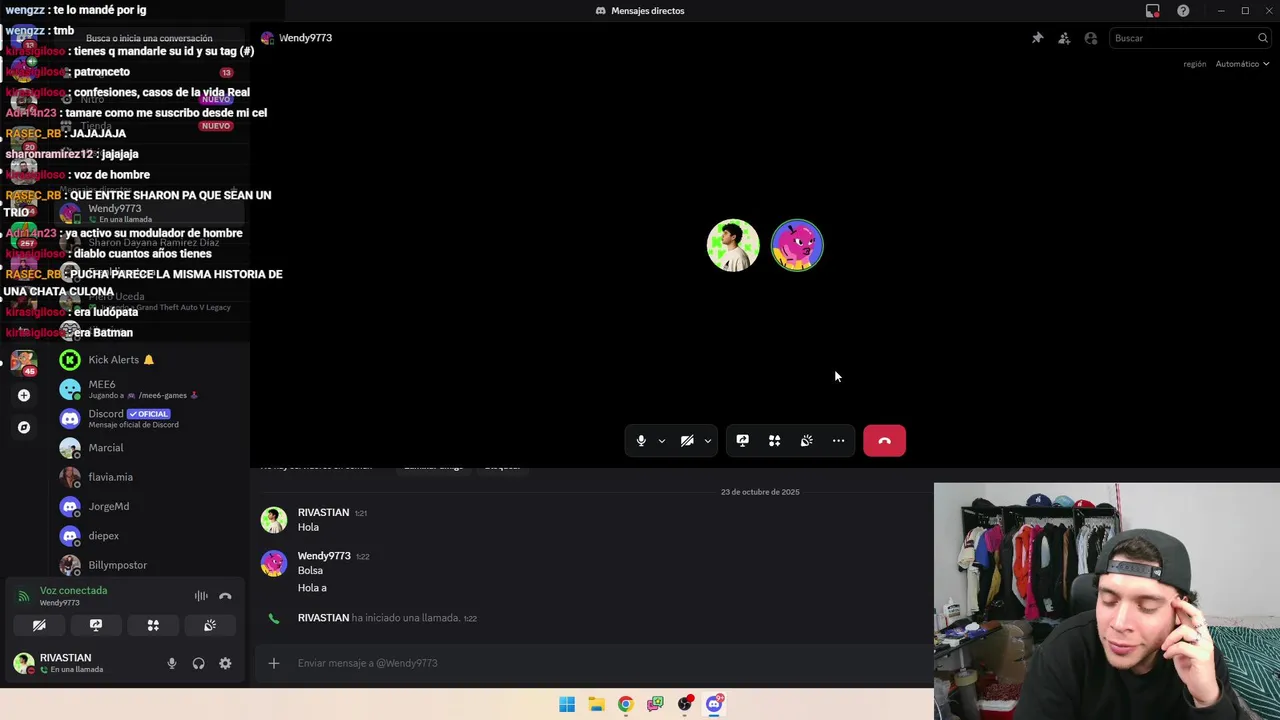This screenshot has width=1280, height=720.
Task: Open more call options (three dots)
Action: click(x=838, y=441)
